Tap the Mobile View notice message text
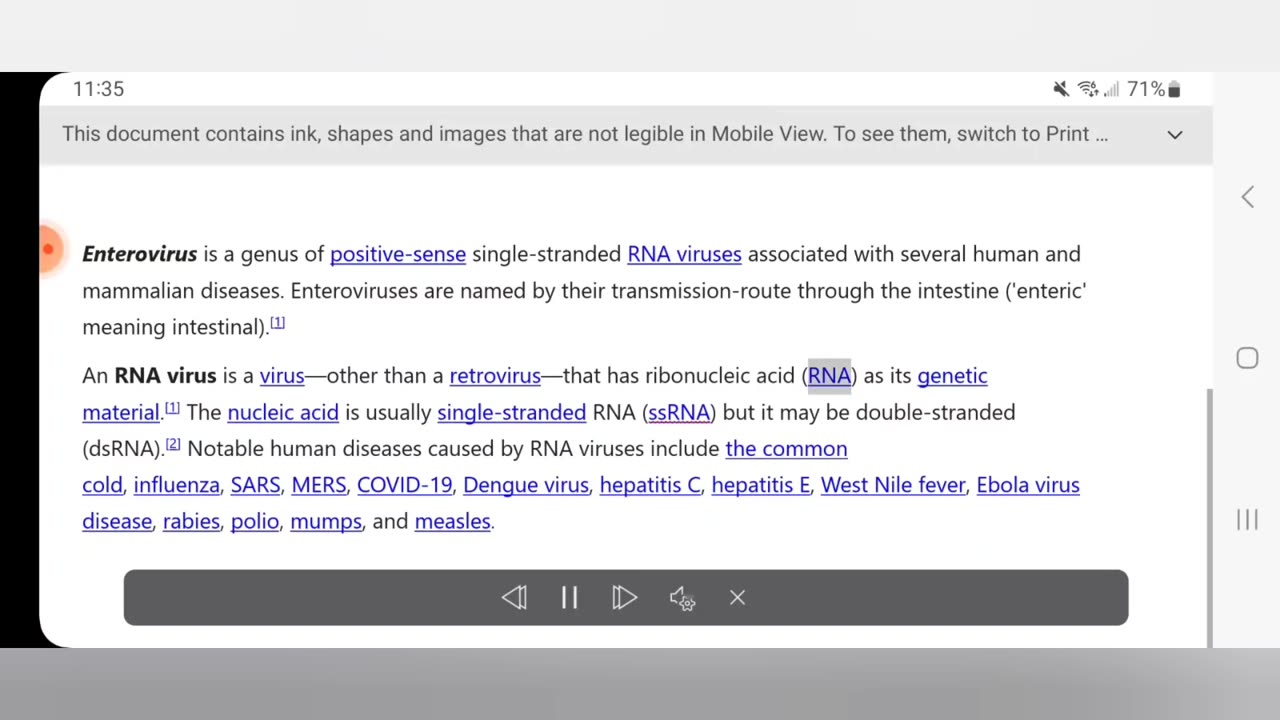Viewport: 1280px width, 720px height. [585, 134]
